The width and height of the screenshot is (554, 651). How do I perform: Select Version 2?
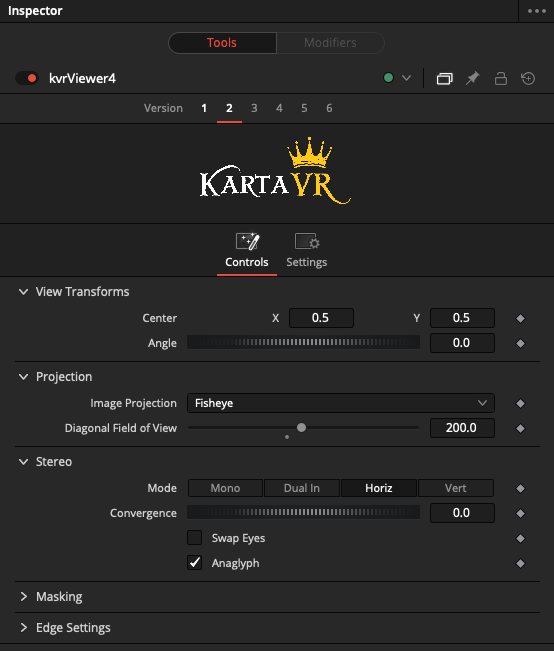[x=229, y=108]
